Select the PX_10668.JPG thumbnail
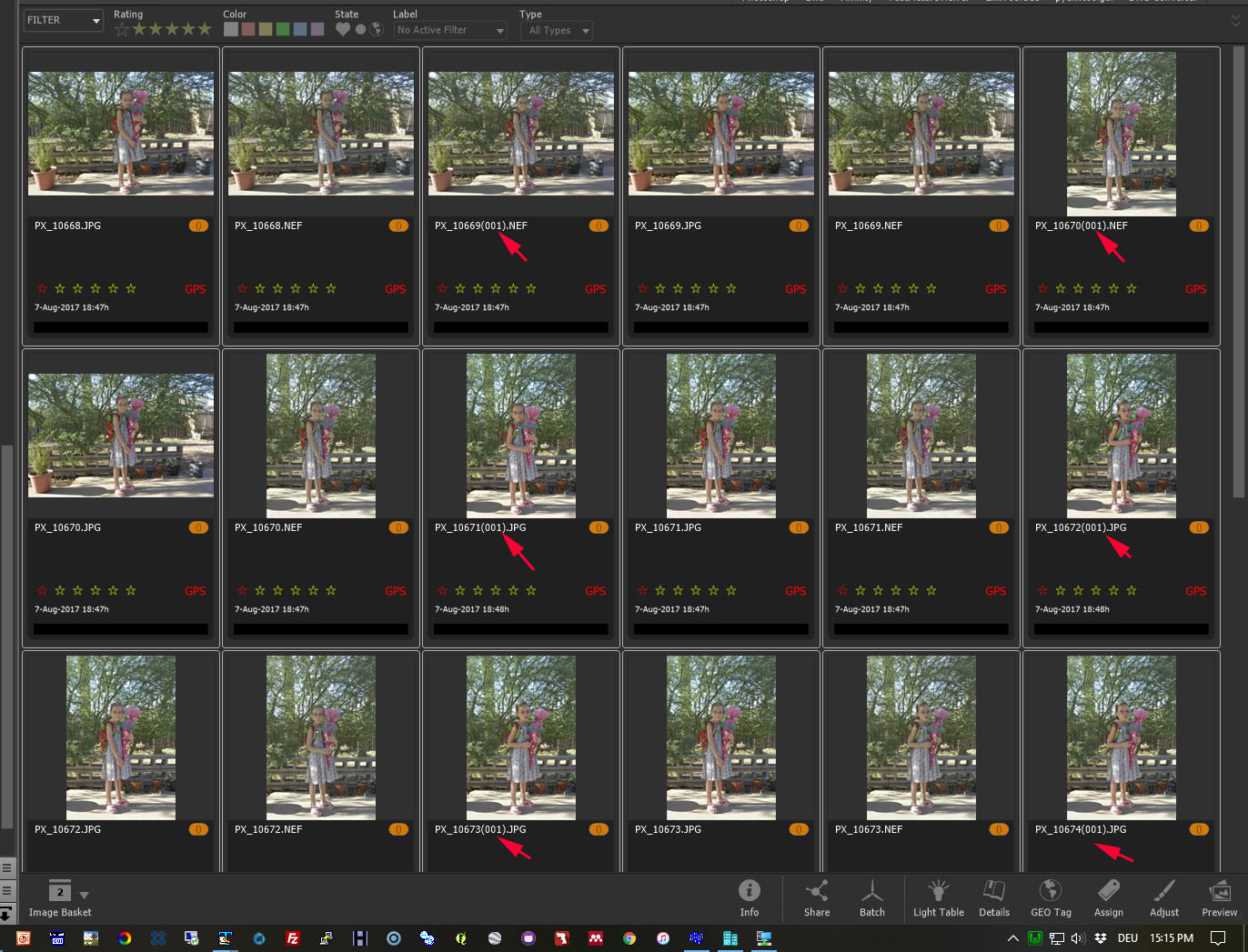The width and height of the screenshot is (1248, 952). [121, 134]
